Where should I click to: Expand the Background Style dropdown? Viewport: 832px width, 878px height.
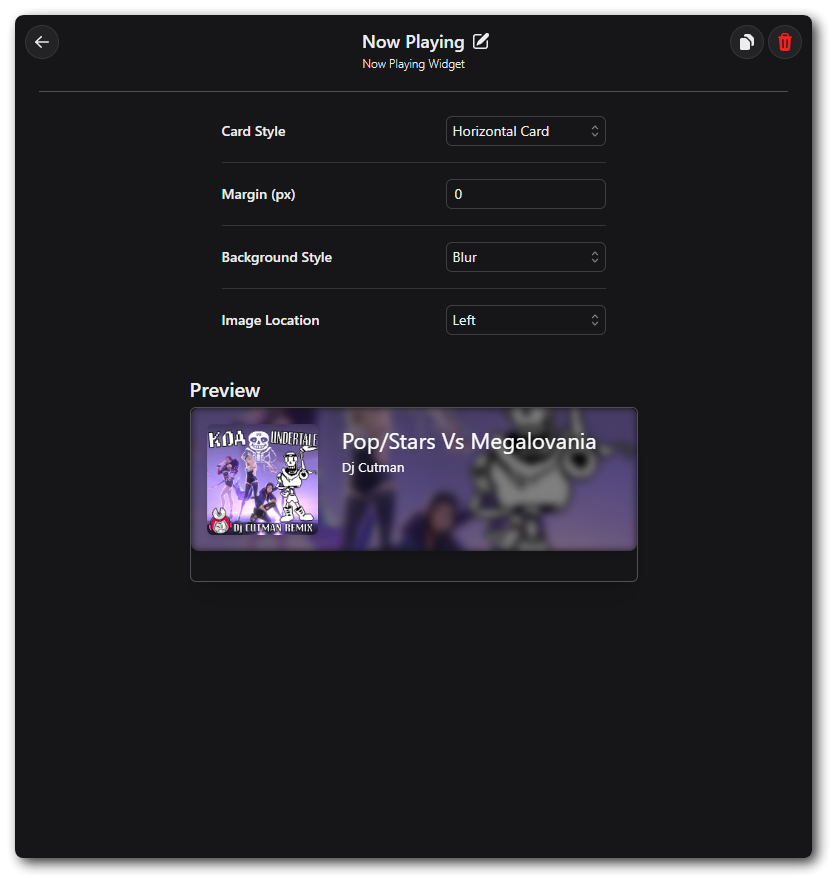pos(525,257)
